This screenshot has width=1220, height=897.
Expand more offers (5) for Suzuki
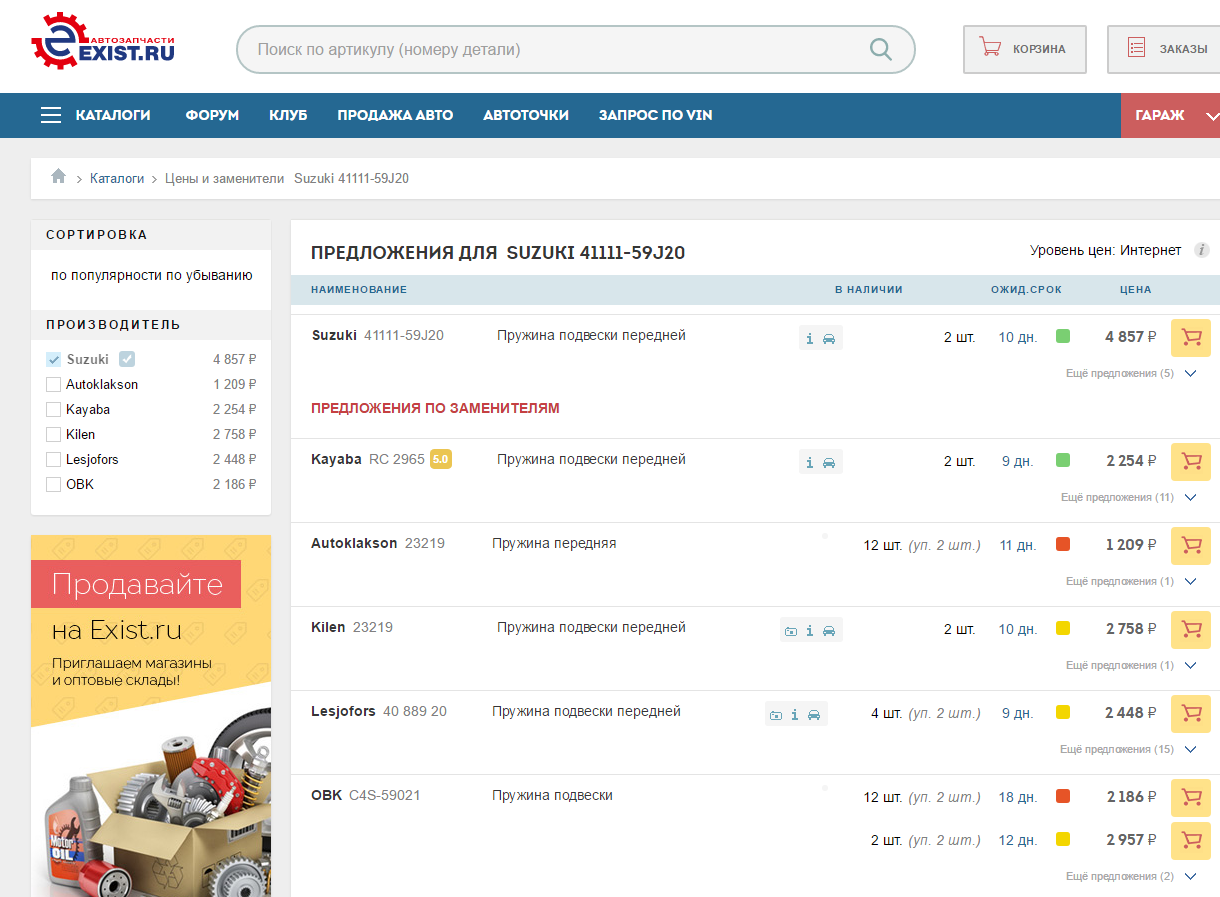click(1131, 373)
